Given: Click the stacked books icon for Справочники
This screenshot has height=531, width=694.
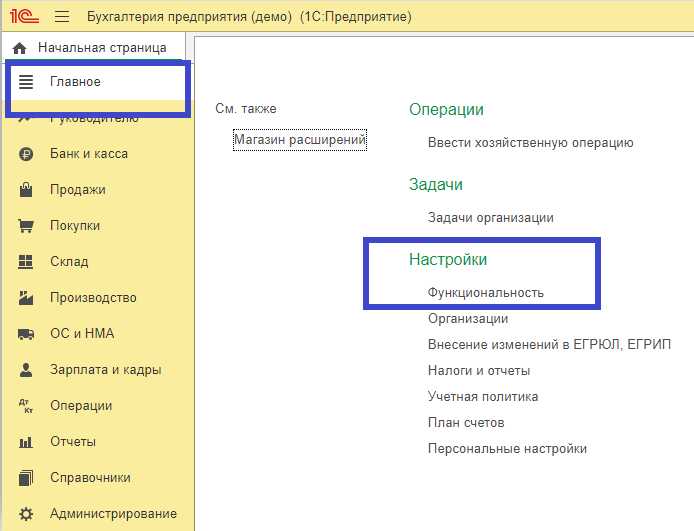Looking at the screenshot, I should tap(26, 478).
